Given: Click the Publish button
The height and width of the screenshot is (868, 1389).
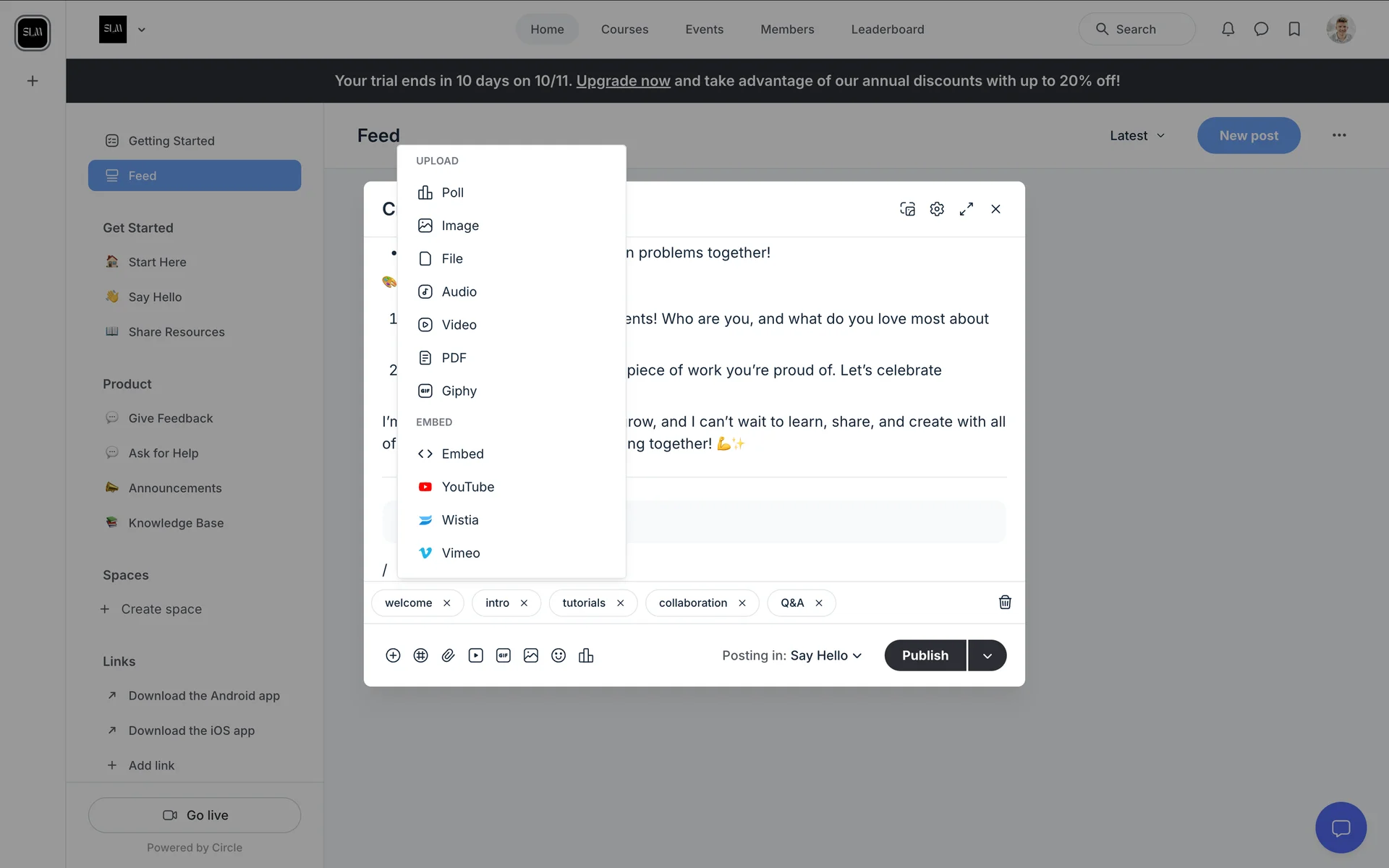Looking at the screenshot, I should [925, 655].
